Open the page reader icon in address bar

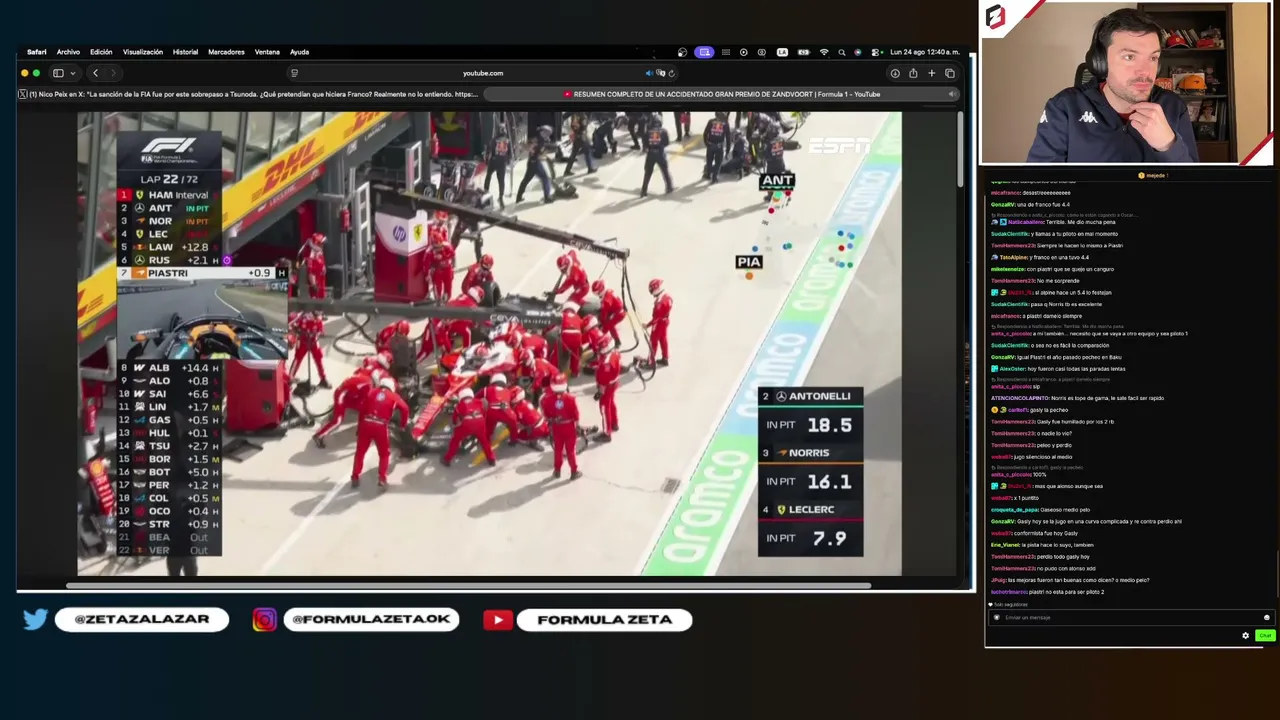(x=294, y=73)
